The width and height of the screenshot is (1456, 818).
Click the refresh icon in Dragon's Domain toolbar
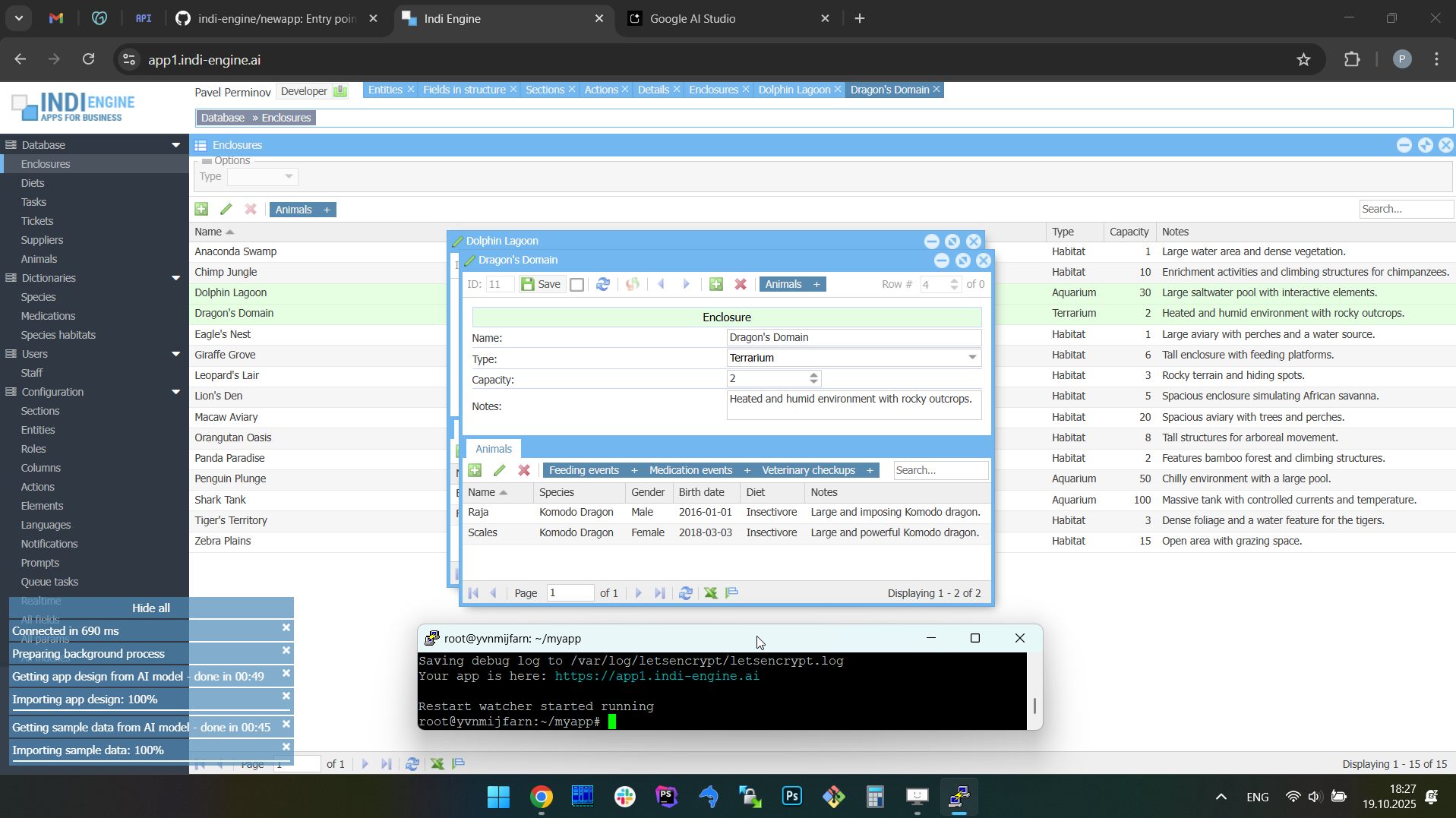(603, 284)
